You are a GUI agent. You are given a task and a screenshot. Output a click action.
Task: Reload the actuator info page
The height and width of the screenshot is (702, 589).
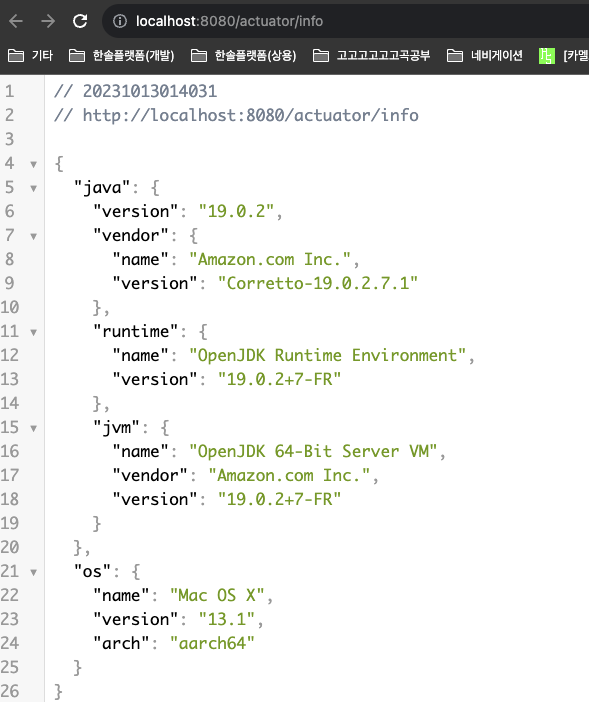coord(80,21)
